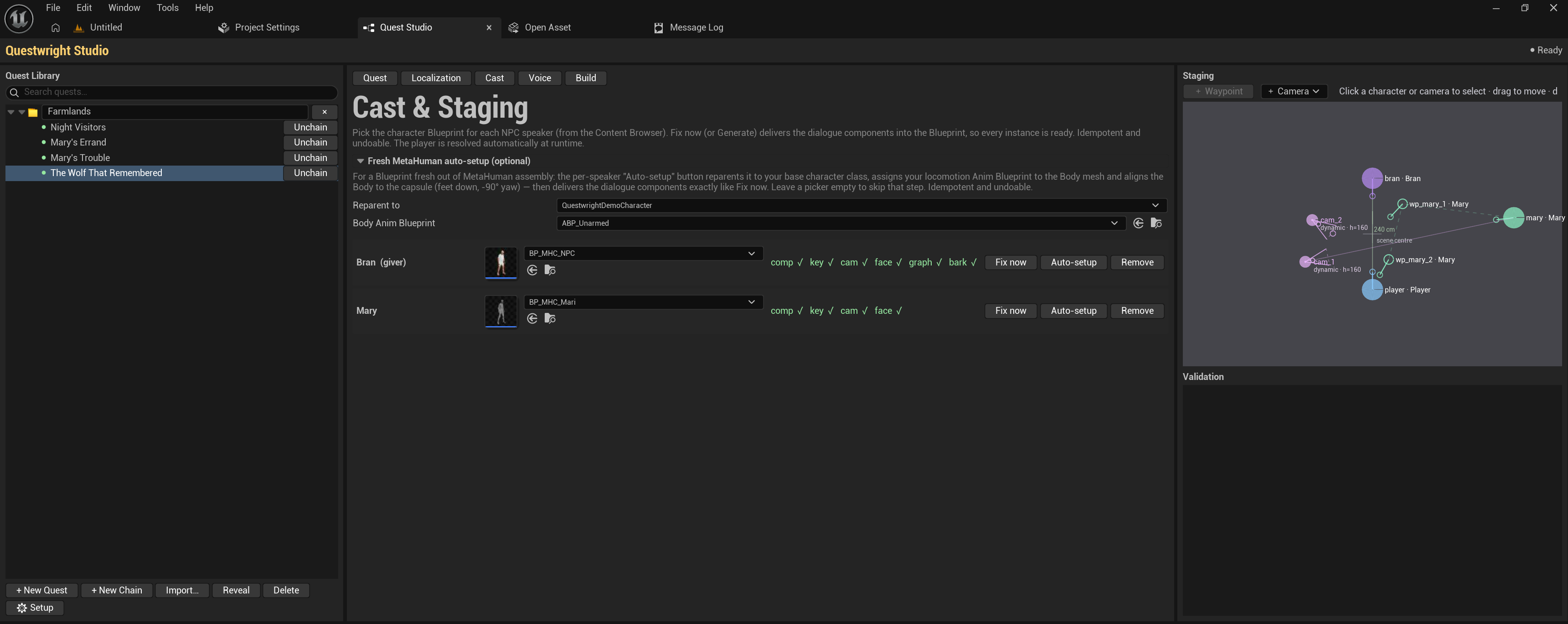Select the Farmlands folder icon
The image size is (1568, 624).
(x=33, y=112)
